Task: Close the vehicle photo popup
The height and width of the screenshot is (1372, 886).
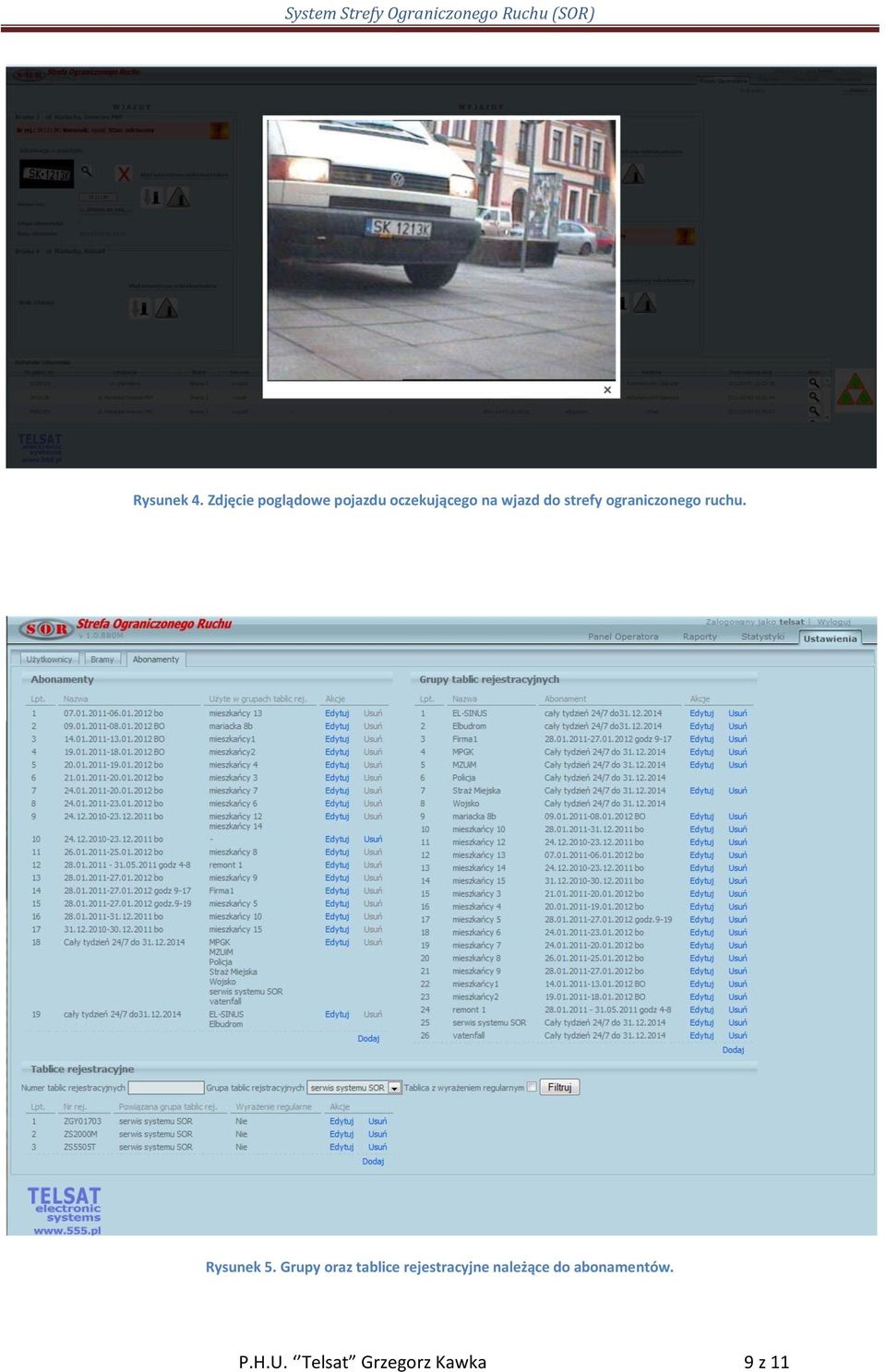Action: pos(607,389)
